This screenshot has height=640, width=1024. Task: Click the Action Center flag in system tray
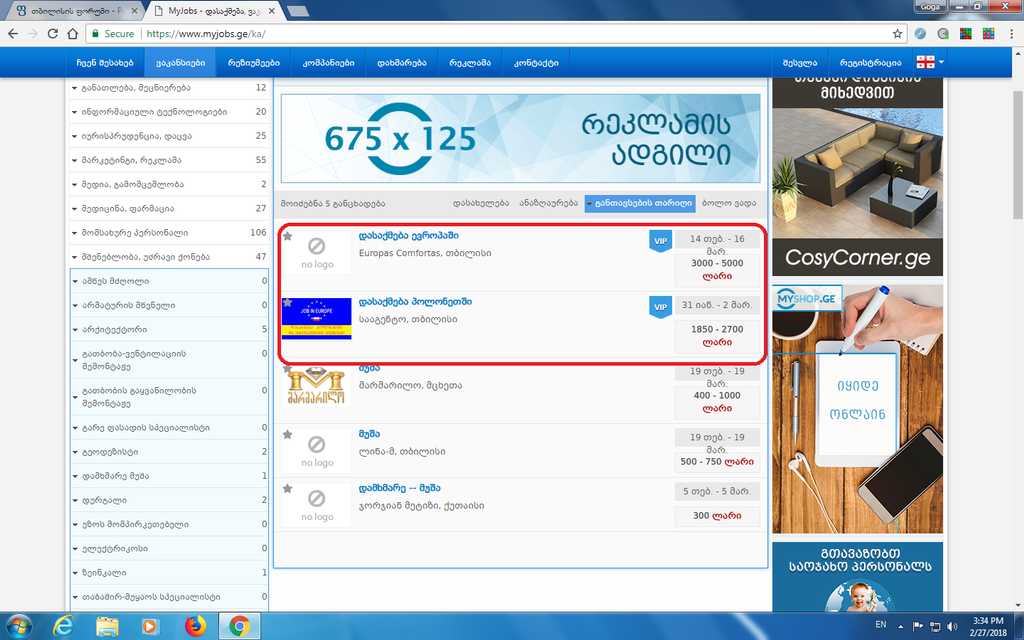918,626
